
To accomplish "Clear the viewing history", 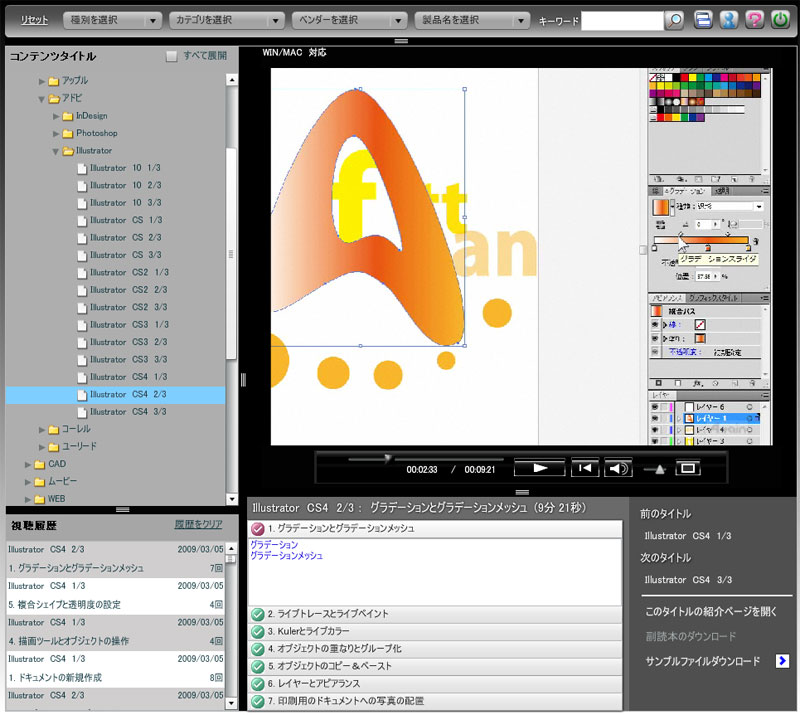I will point(198,524).
